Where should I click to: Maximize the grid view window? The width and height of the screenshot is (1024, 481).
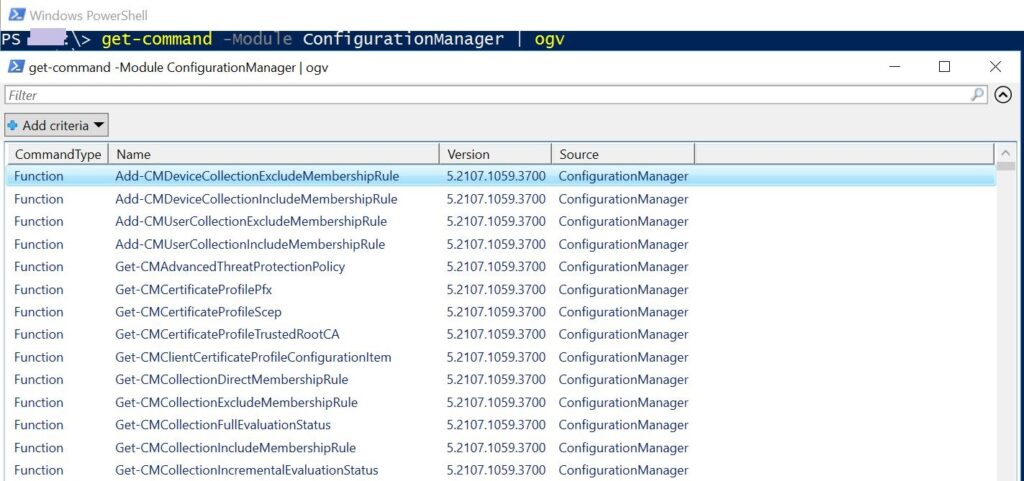click(944, 67)
